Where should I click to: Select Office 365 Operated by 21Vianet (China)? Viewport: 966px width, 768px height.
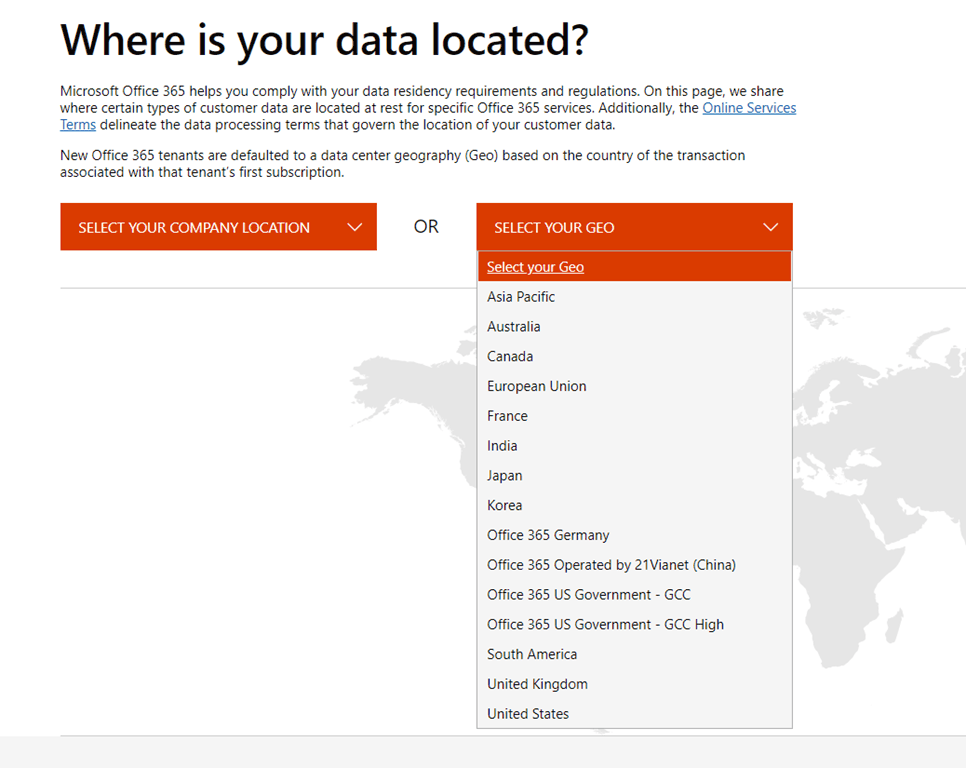611,565
